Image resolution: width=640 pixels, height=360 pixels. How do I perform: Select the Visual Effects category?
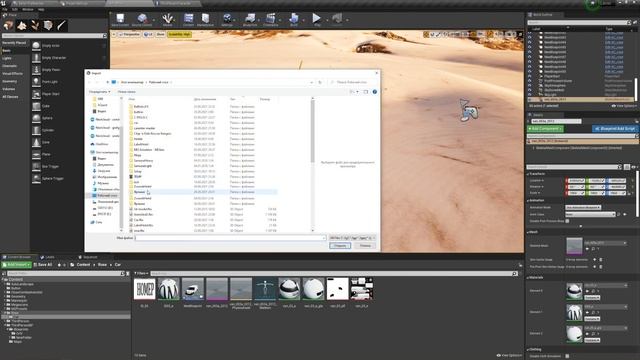click(x=13, y=74)
